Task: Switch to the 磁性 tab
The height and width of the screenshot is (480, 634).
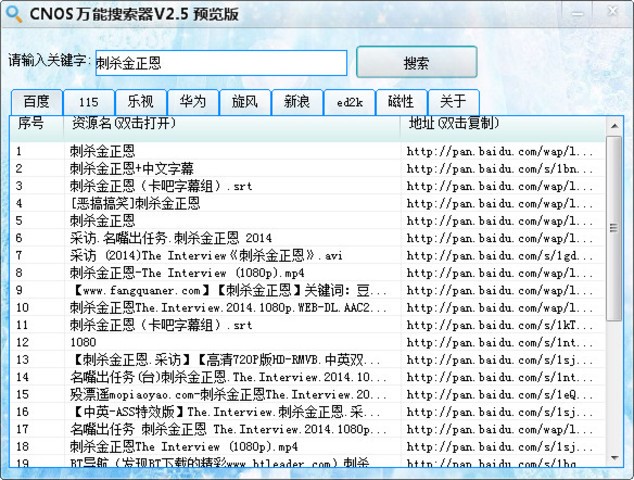Action: click(401, 102)
